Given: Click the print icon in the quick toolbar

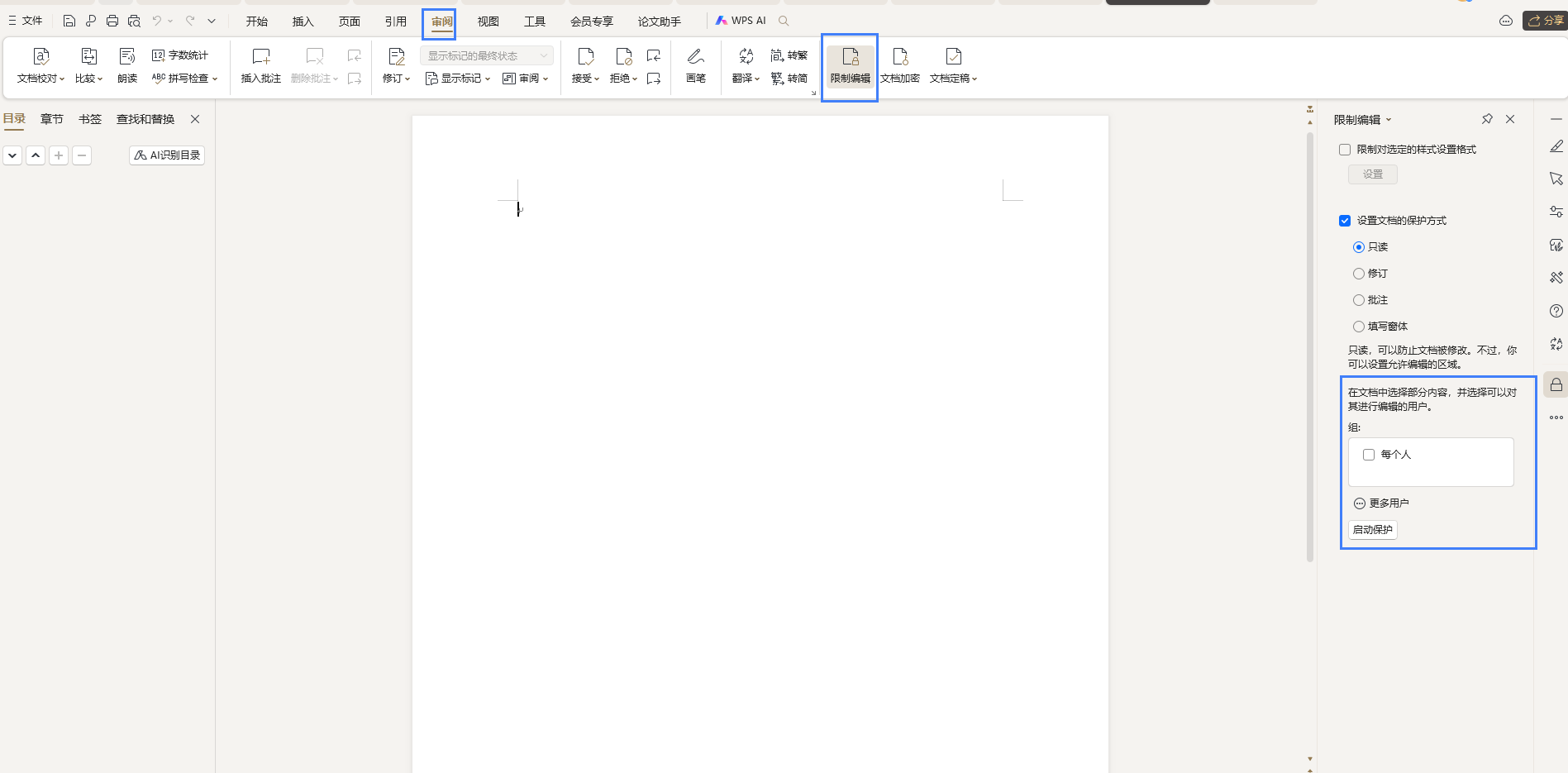Looking at the screenshot, I should (x=112, y=21).
